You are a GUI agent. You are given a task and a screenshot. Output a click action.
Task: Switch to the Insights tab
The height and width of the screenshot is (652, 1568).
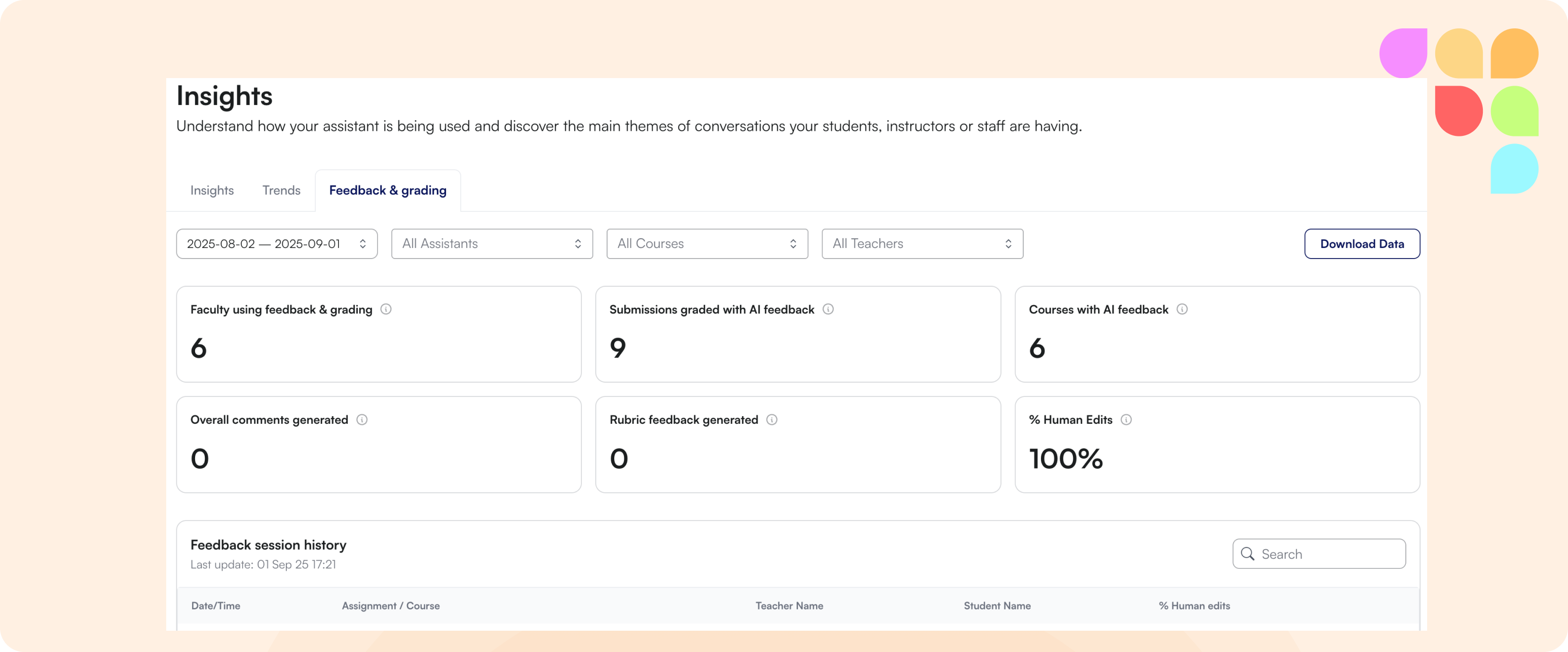pyautogui.click(x=212, y=191)
